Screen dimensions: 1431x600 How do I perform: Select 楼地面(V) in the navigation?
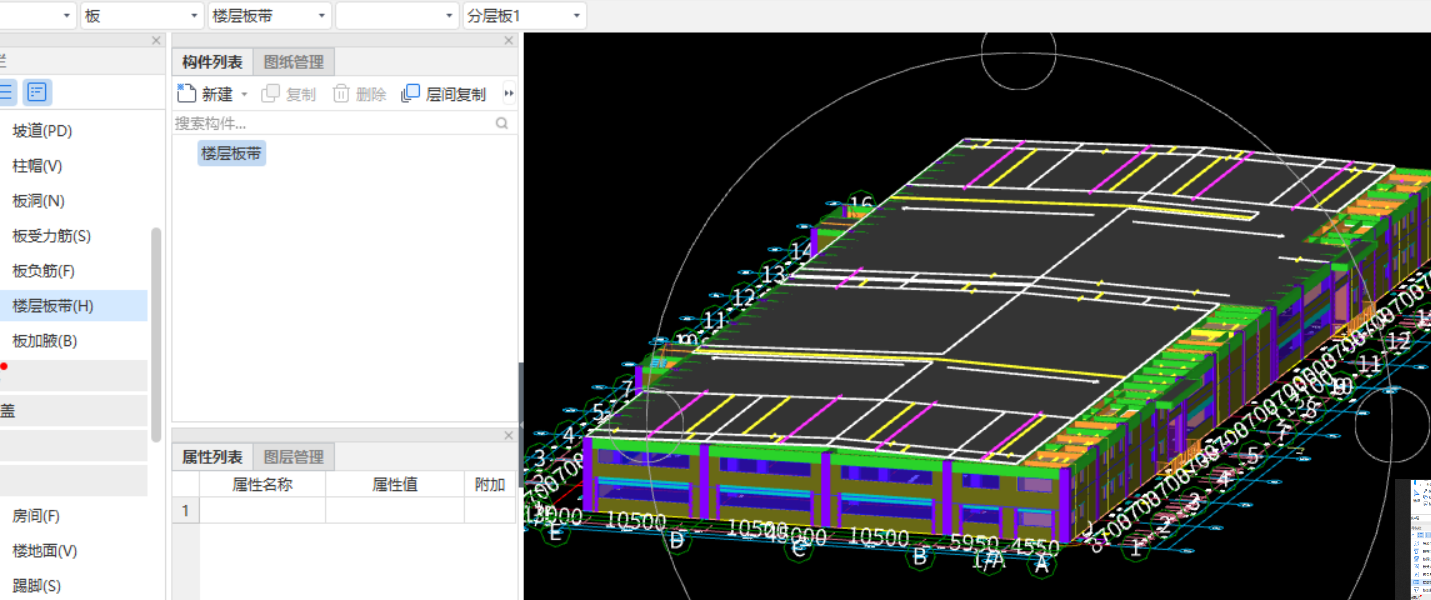pos(44,551)
